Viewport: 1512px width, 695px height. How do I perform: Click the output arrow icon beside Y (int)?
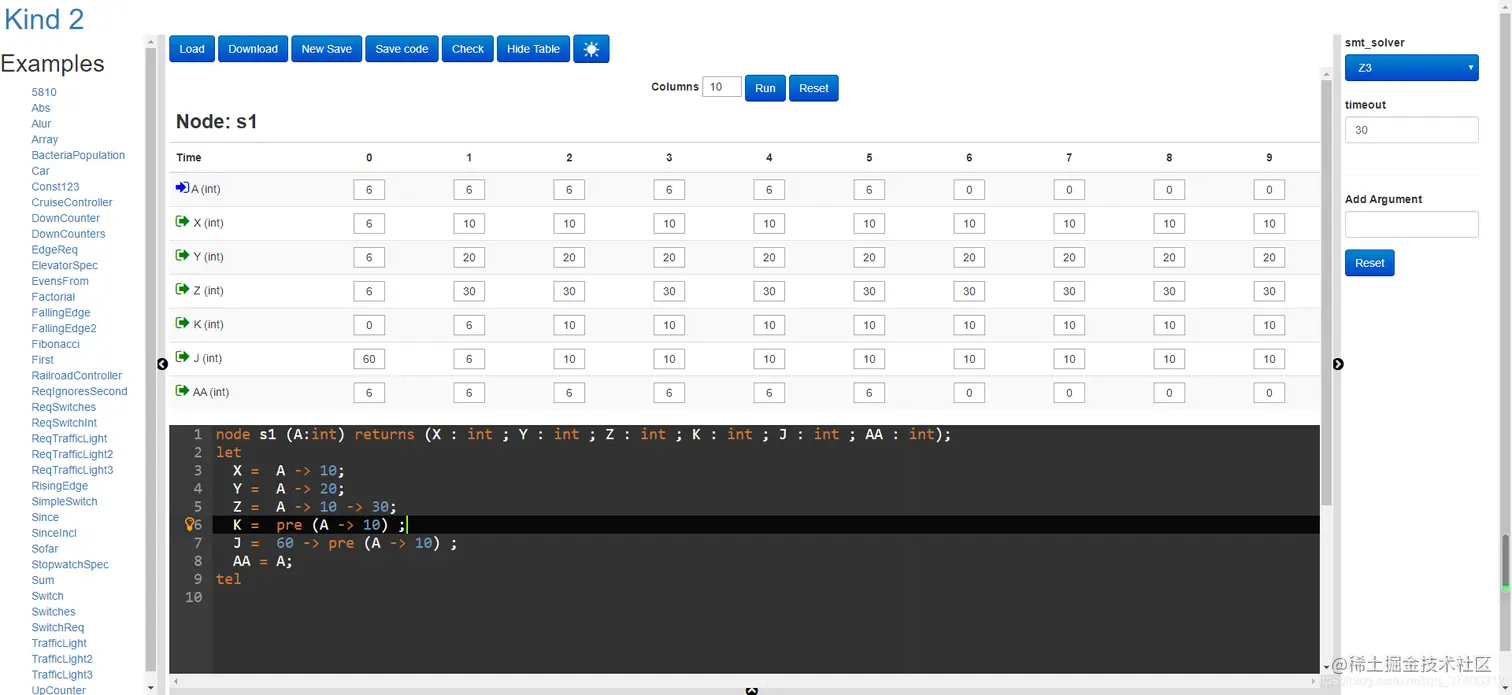click(x=182, y=256)
